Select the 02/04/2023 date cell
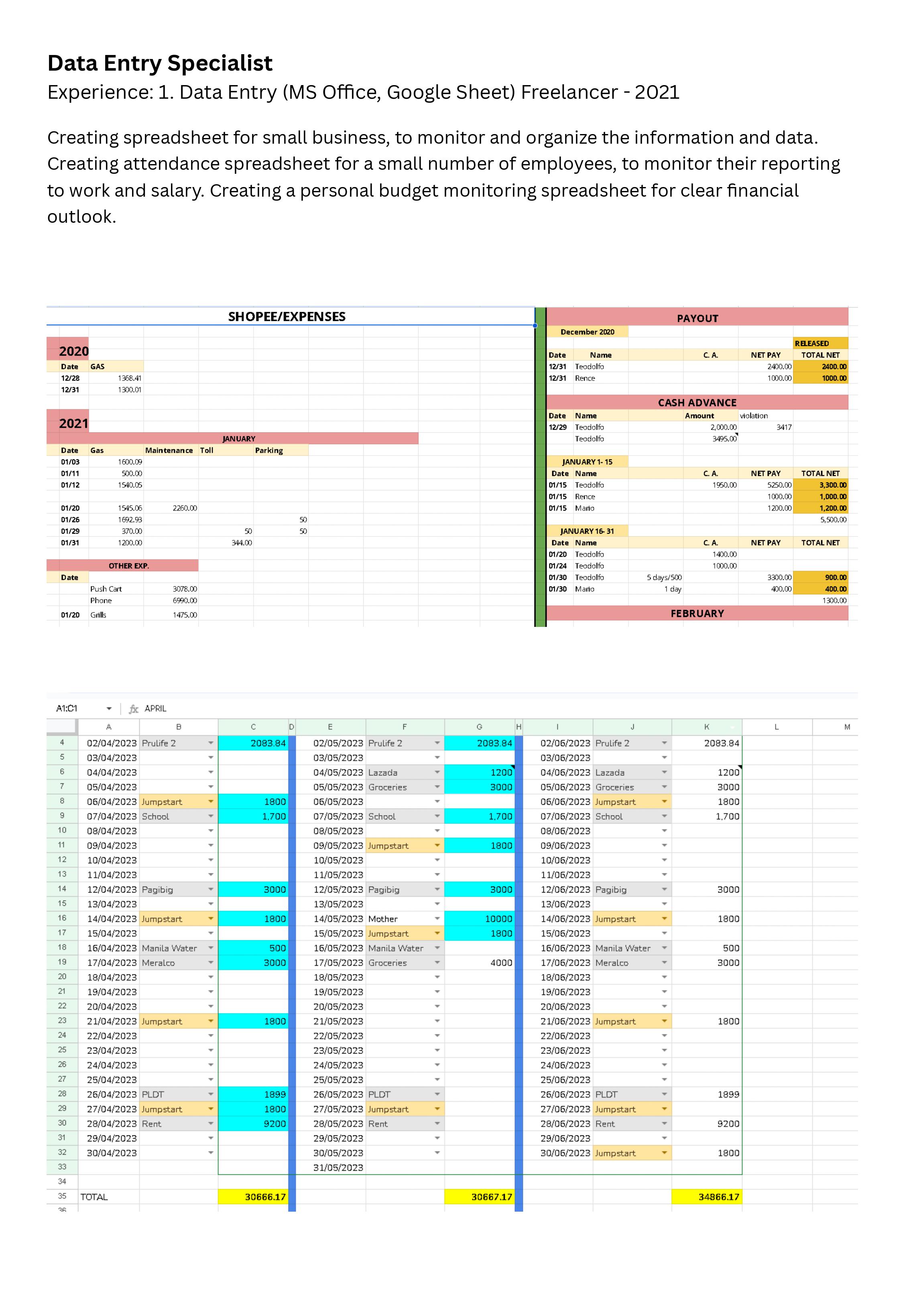Screen dimensions: 903x1316 109,743
